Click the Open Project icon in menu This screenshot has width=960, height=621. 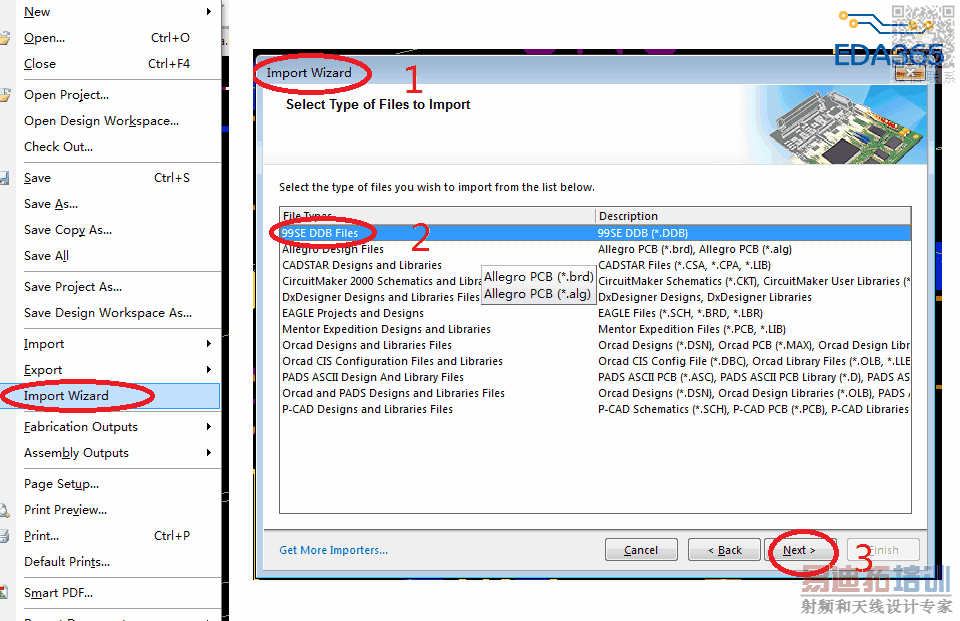(x=4, y=95)
